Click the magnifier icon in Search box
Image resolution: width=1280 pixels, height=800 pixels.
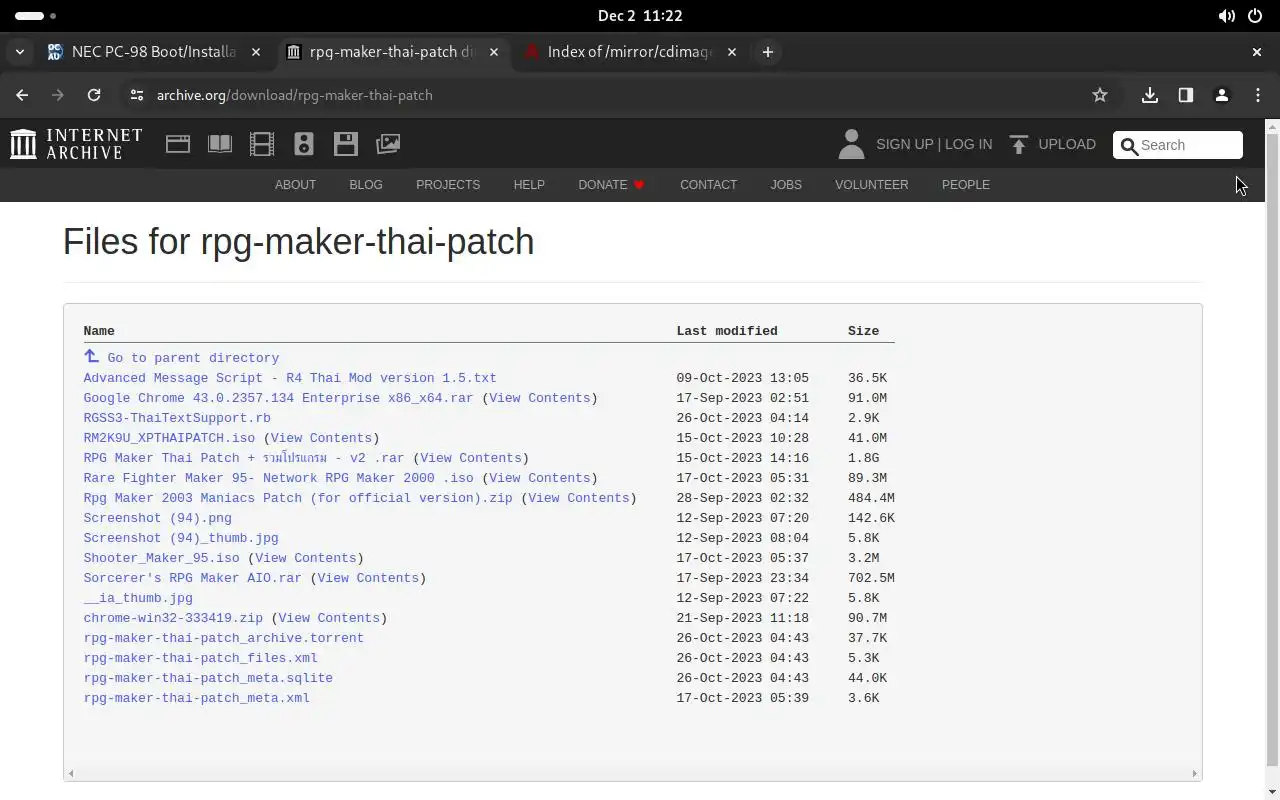(1130, 146)
